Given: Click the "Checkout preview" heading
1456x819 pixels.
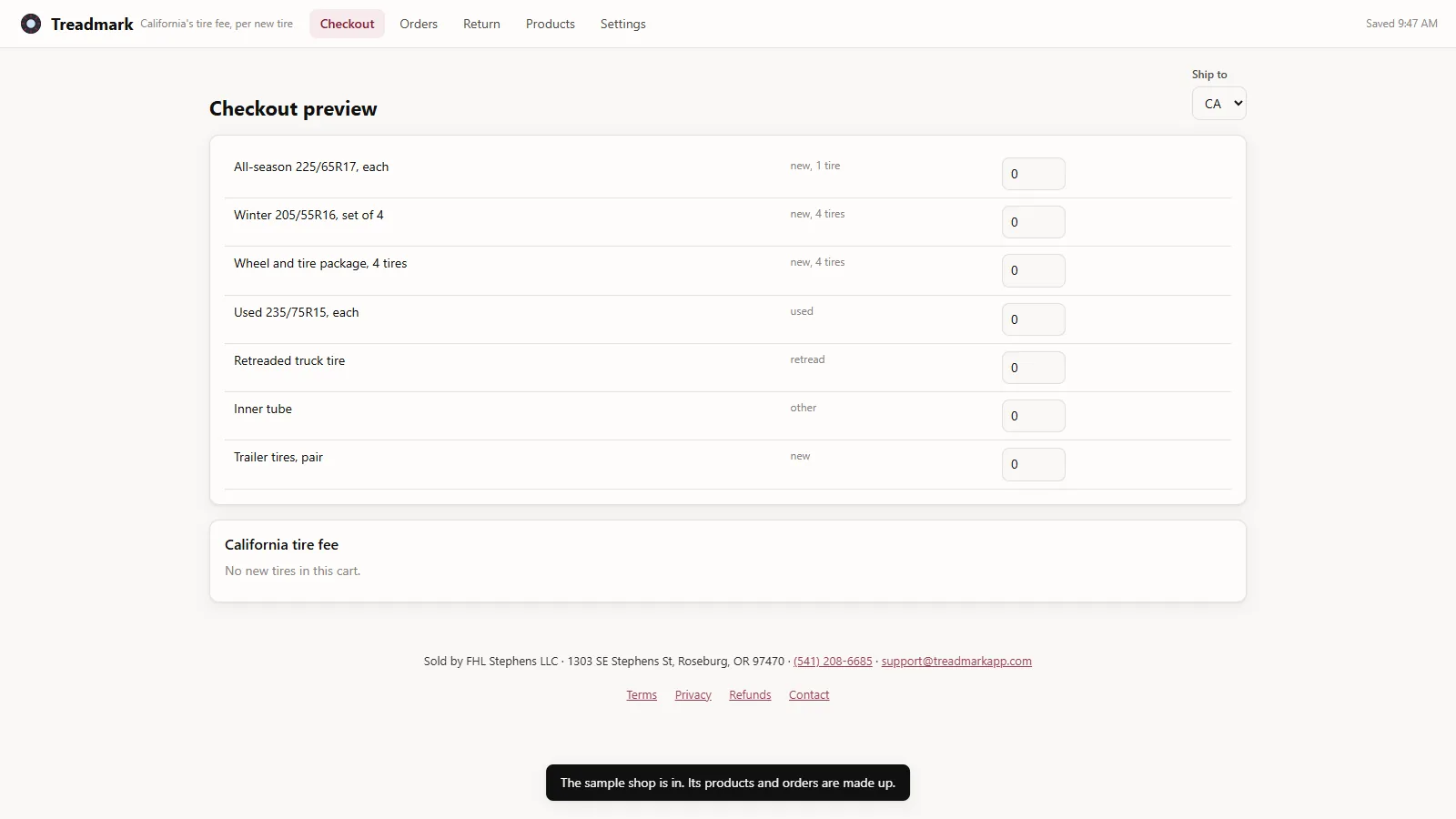Looking at the screenshot, I should [x=293, y=108].
